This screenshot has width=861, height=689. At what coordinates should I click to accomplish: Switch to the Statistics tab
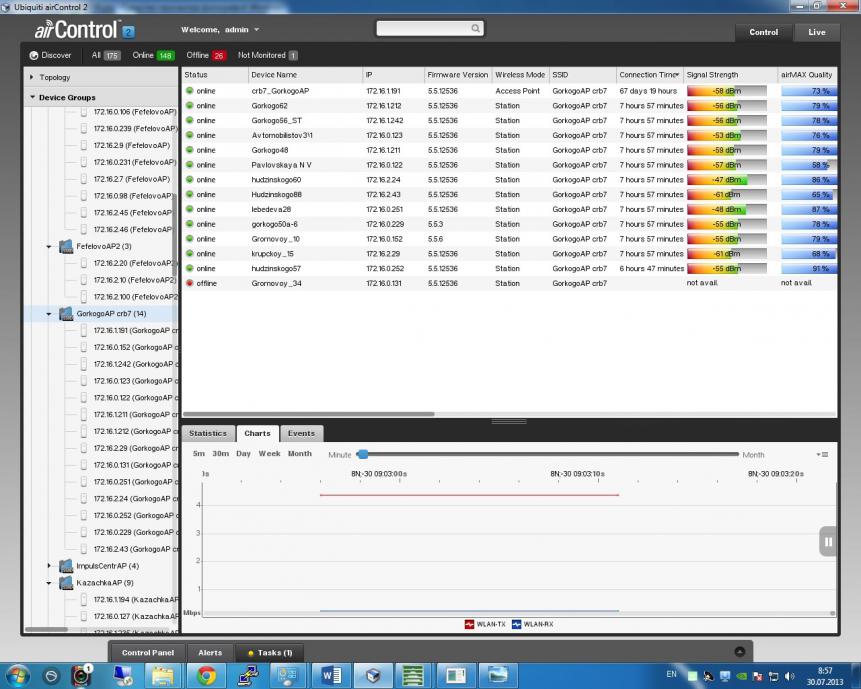click(208, 434)
